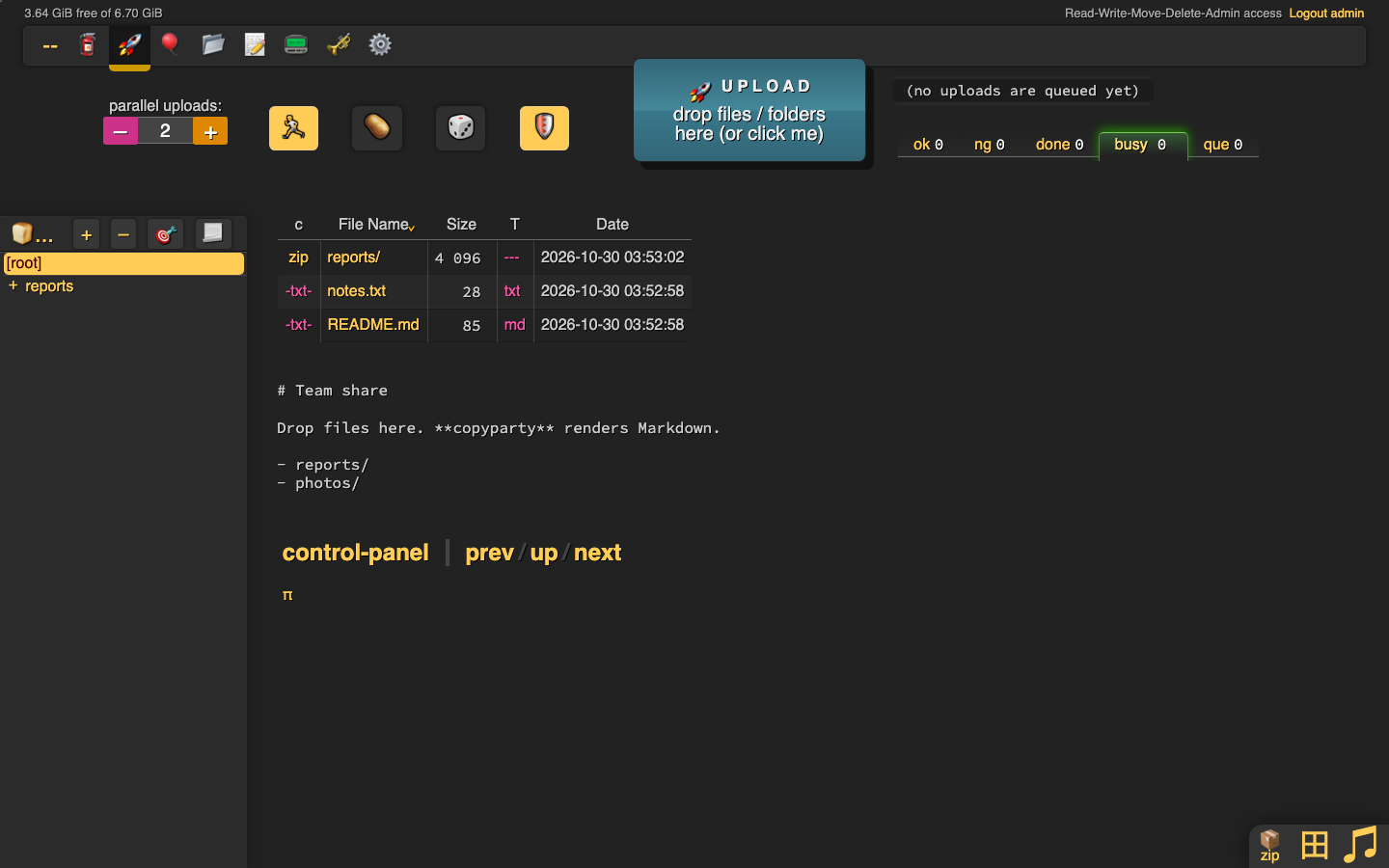
Task: Decrease parallel uploads with the minus button
Action: pyautogui.click(x=121, y=131)
